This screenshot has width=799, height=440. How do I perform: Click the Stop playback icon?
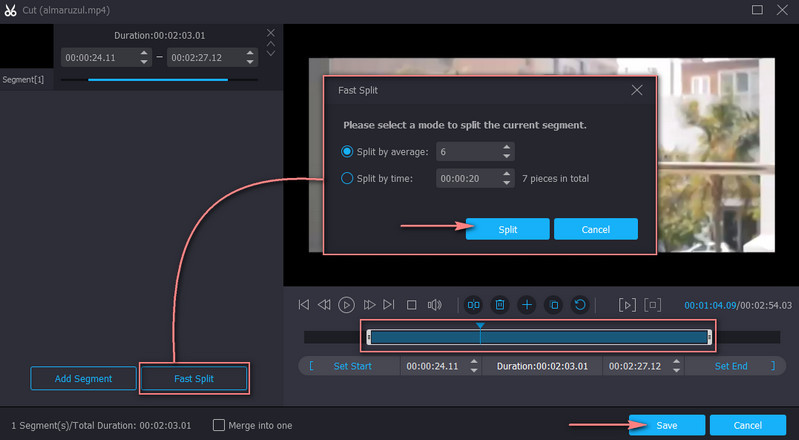[411, 305]
